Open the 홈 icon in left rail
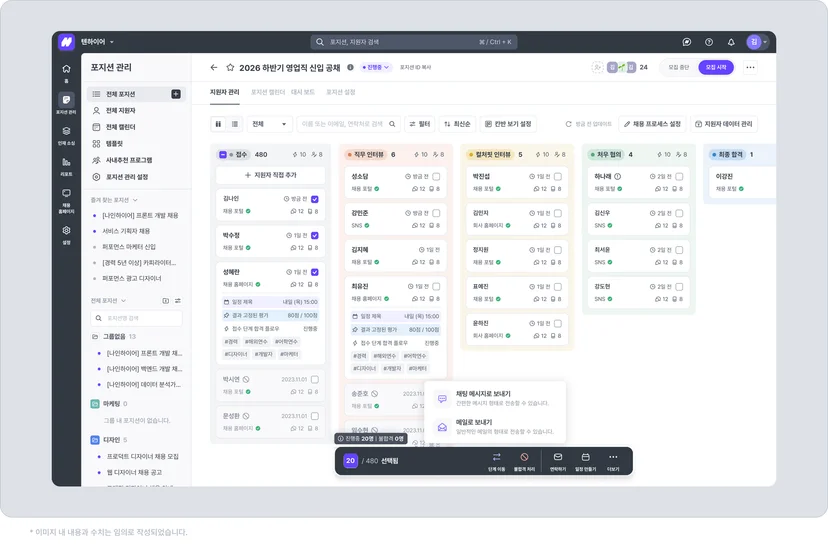The width and height of the screenshot is (828, 547). 66,69
